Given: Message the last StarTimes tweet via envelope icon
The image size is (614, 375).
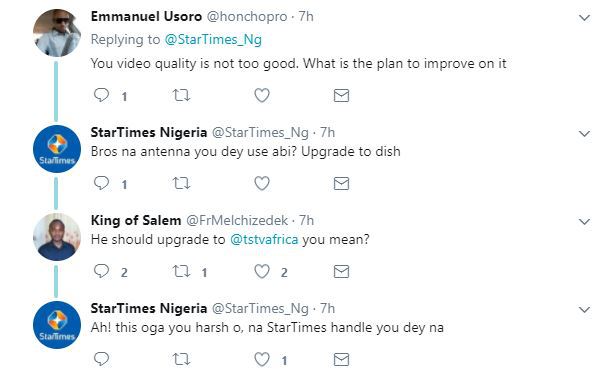Looking at the screenshot, I should (341, 359).
